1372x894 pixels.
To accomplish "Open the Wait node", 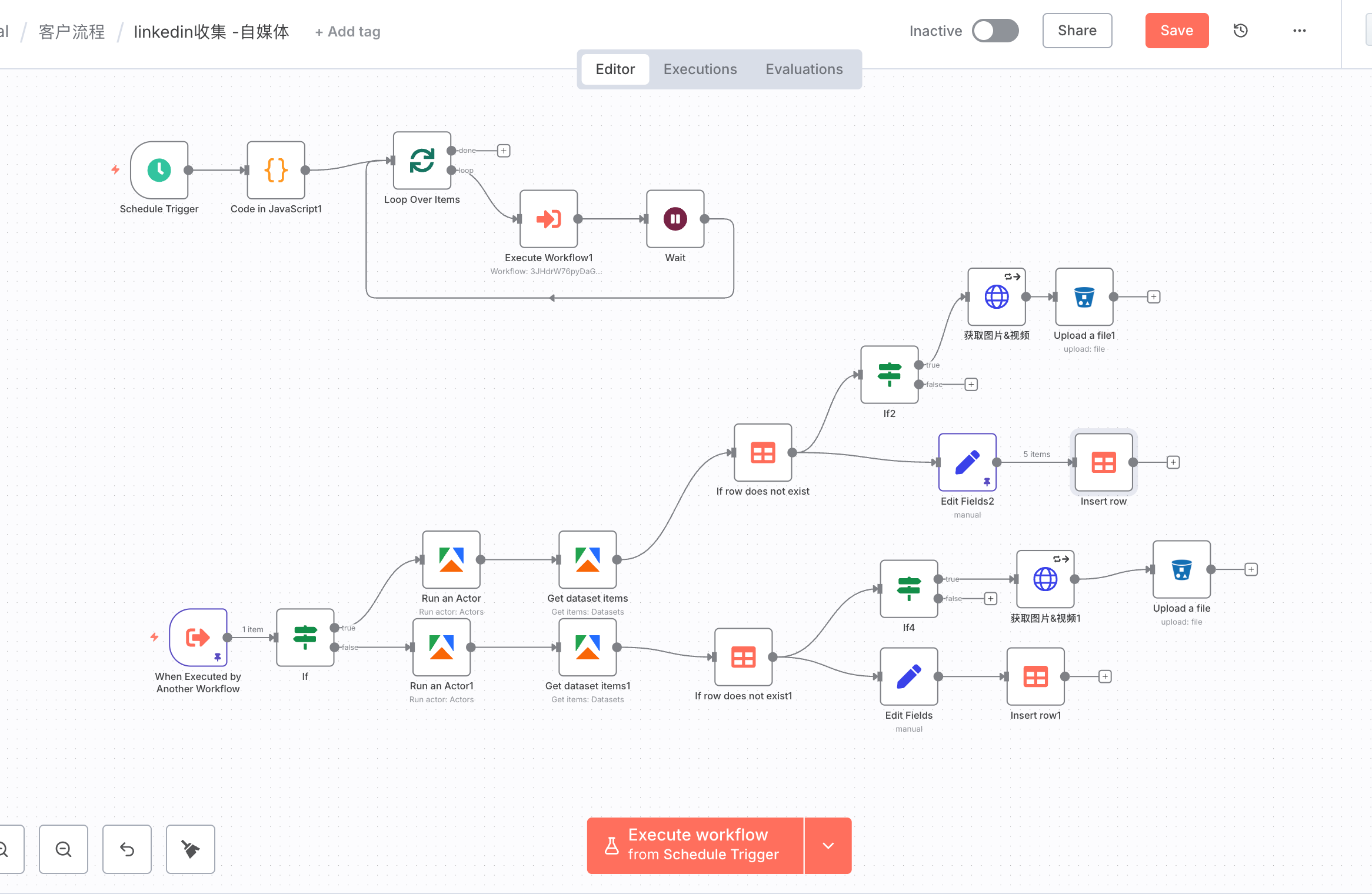I will (675, 219).
